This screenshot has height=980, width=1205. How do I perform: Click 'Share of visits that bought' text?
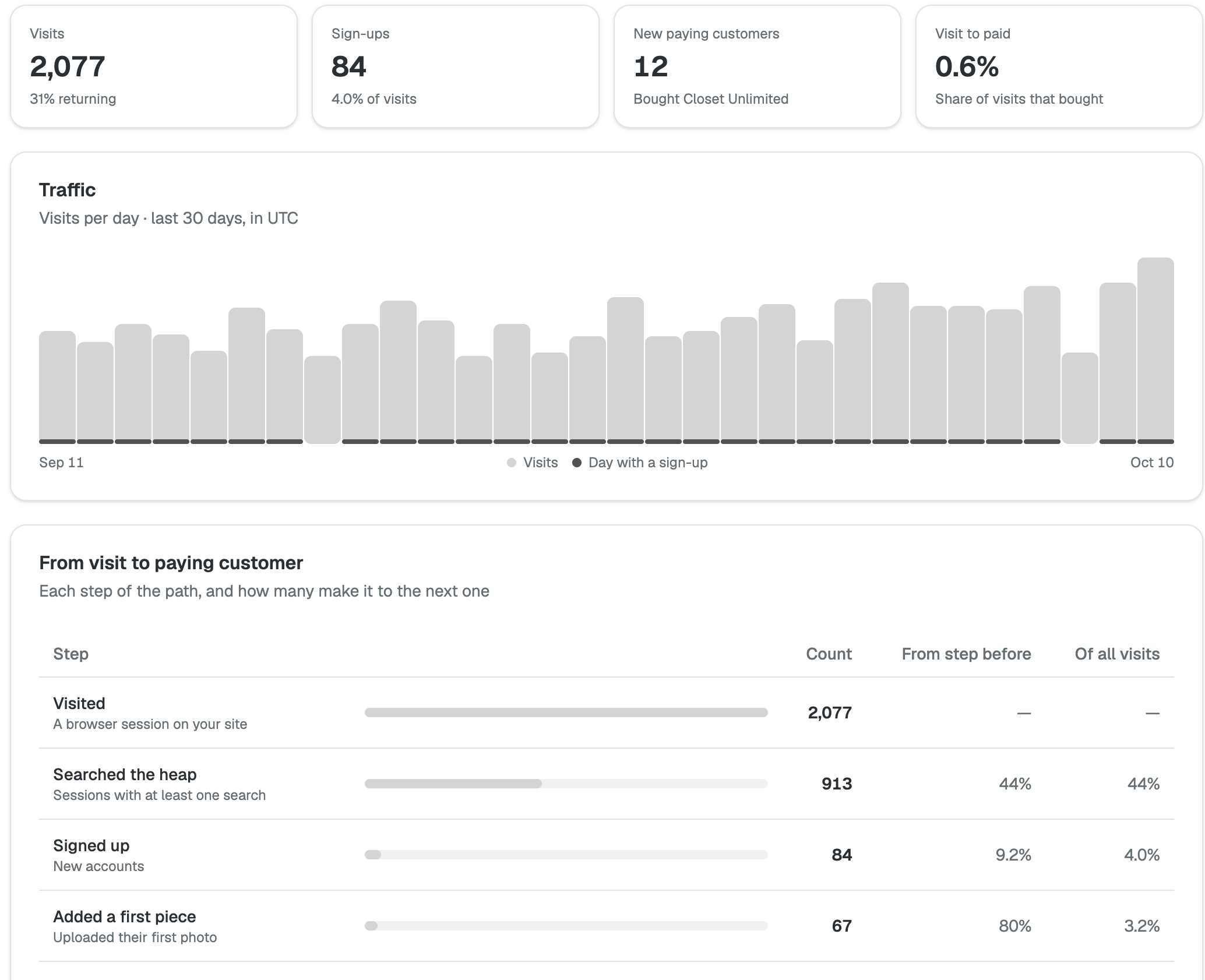tap(1019, 99)
